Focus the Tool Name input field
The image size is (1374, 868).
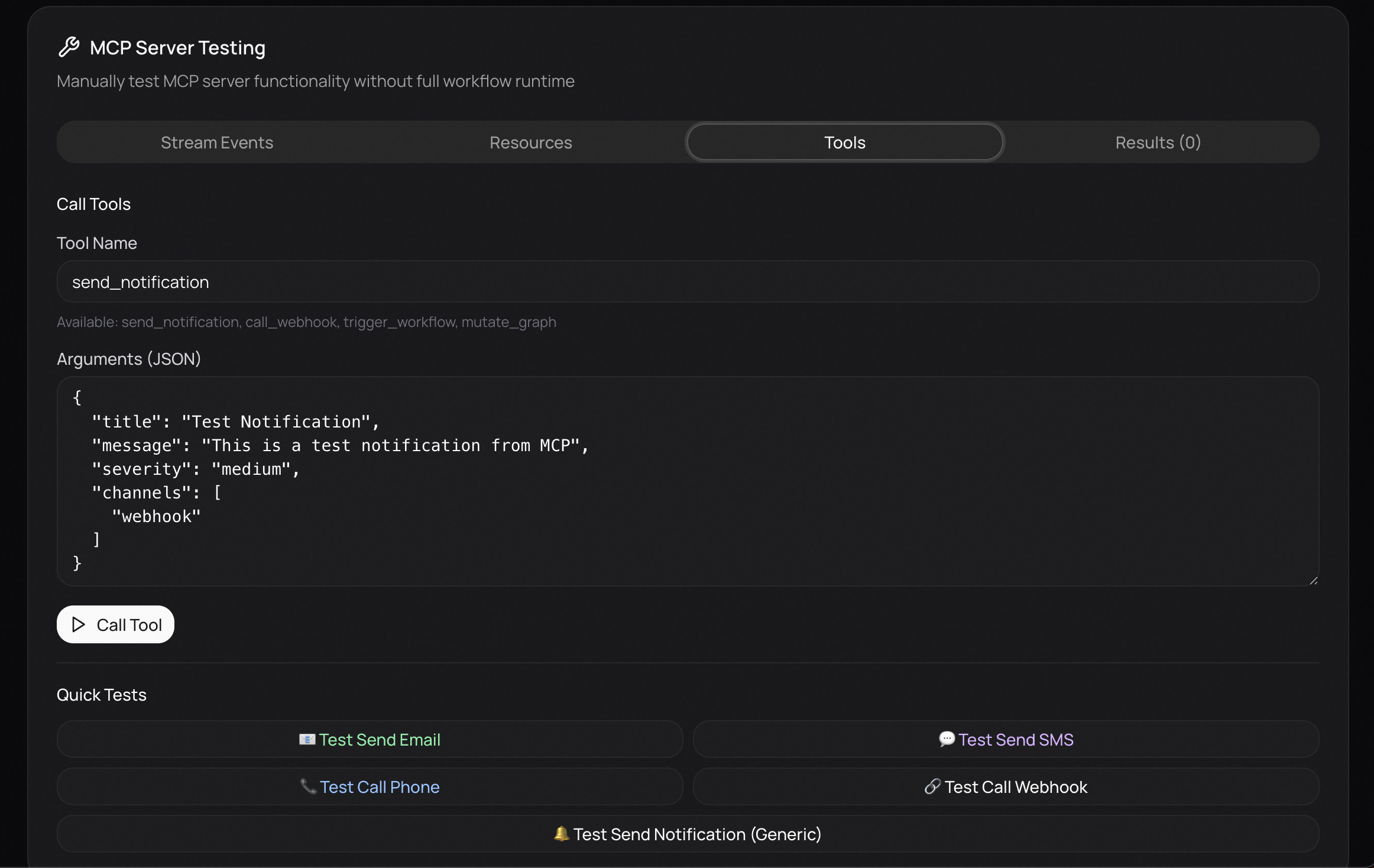(x=687, y=282)
